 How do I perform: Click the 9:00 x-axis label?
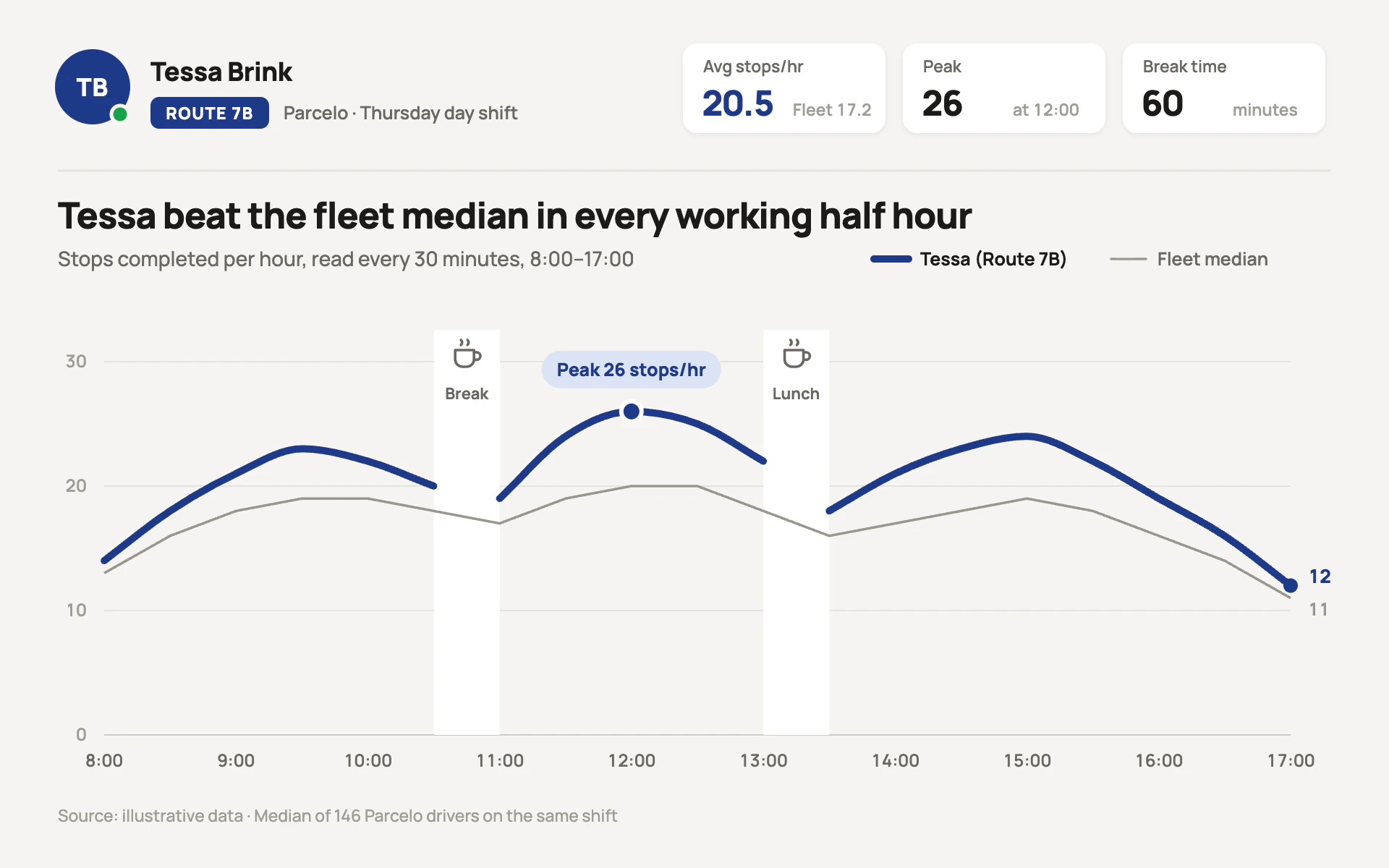tap(236, 760)
